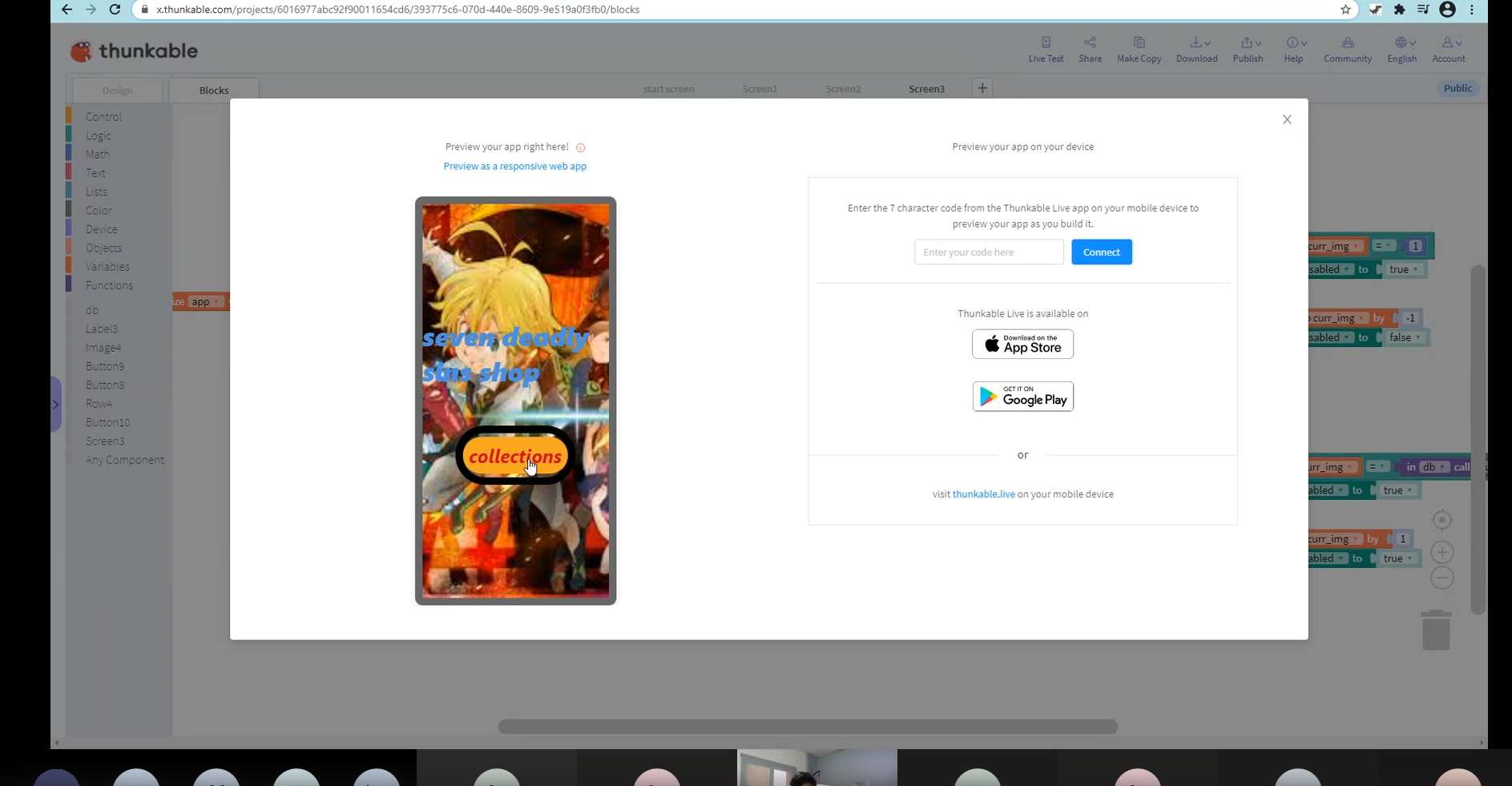
Task: Select the db component
Action: pos(92,310)
